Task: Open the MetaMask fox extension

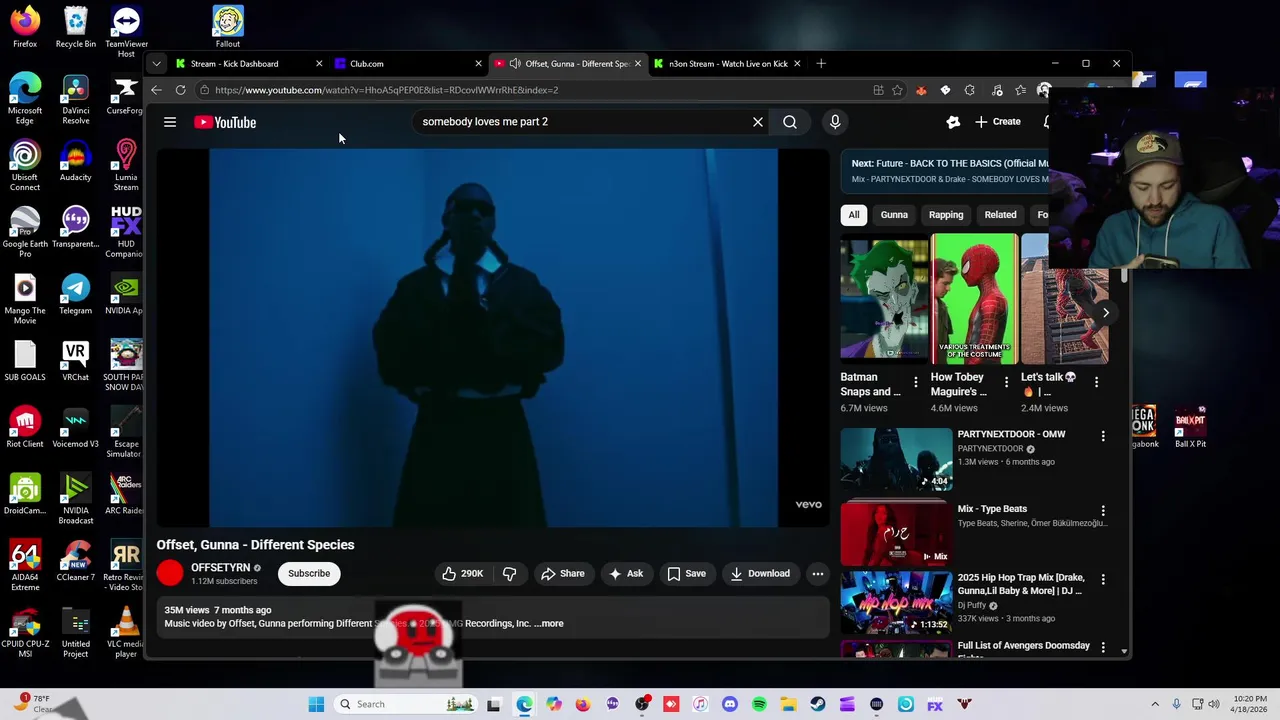Action: (921, 90)
